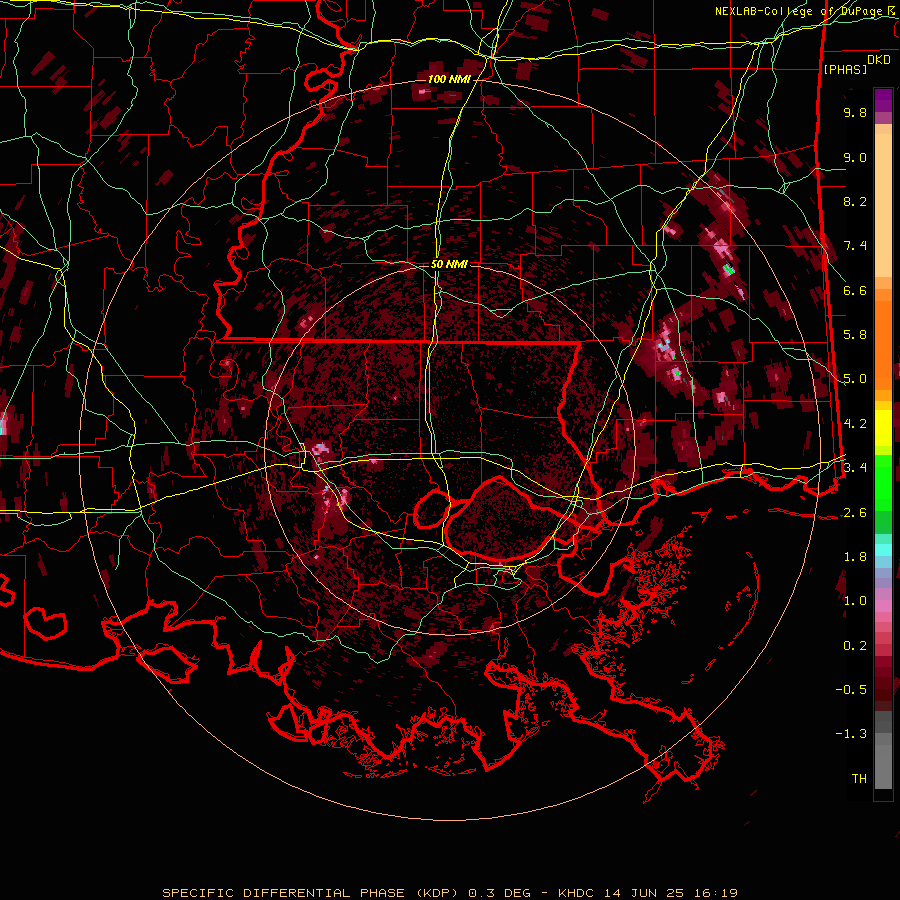This screenshot has width=900, height=900.
Task: Click the orange segment of the color bar
Action: point(883,344)
